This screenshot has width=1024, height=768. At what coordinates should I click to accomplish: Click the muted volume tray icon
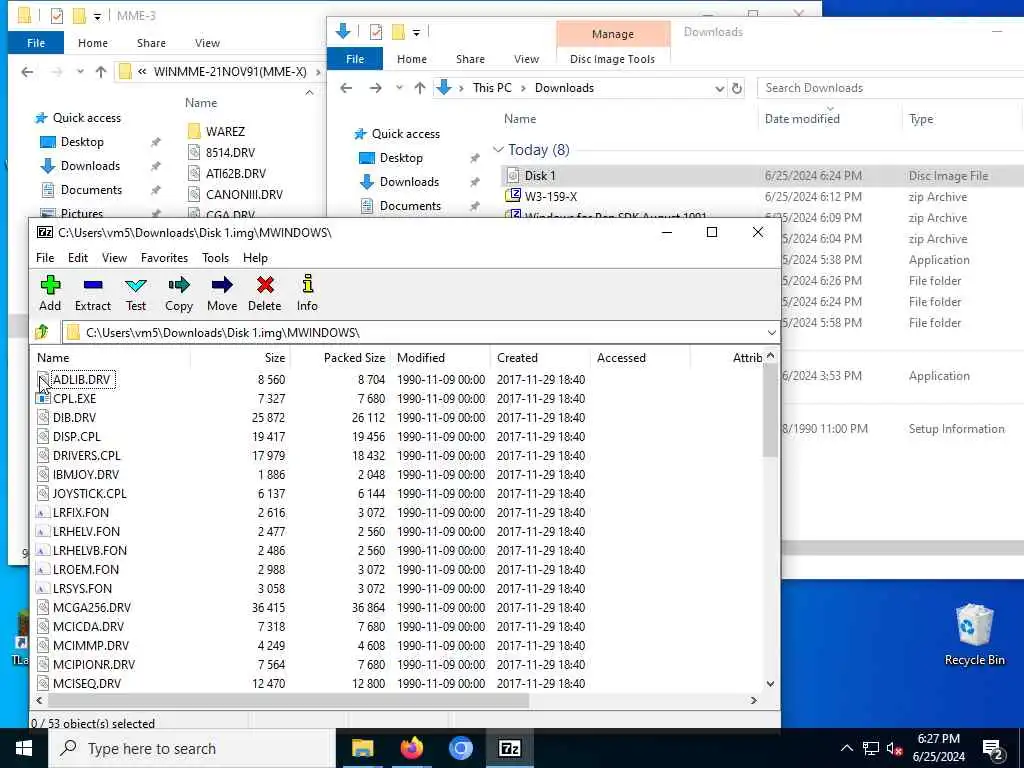[x=895, y=749]
